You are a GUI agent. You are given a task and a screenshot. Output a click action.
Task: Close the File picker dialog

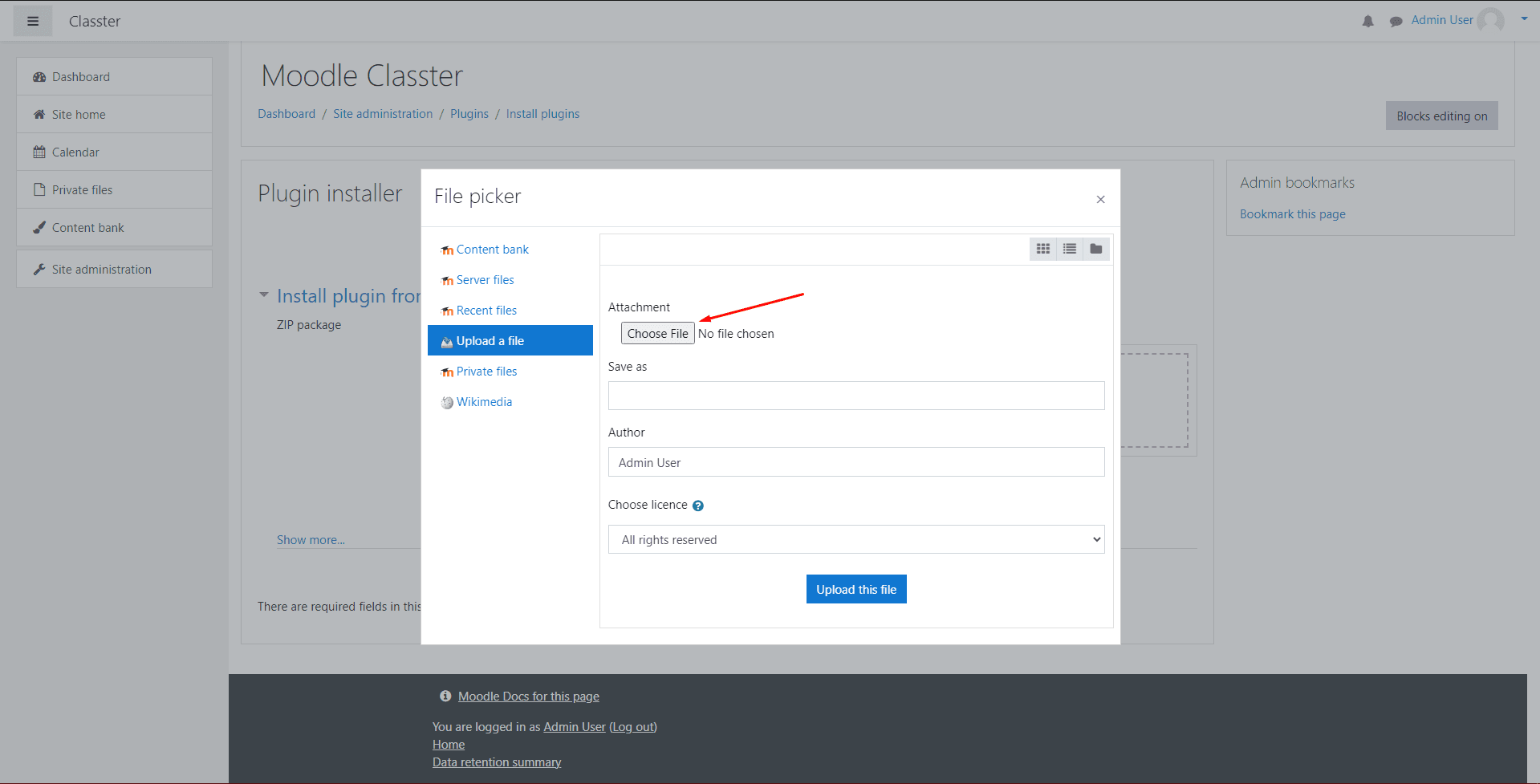coord(1100,199)
